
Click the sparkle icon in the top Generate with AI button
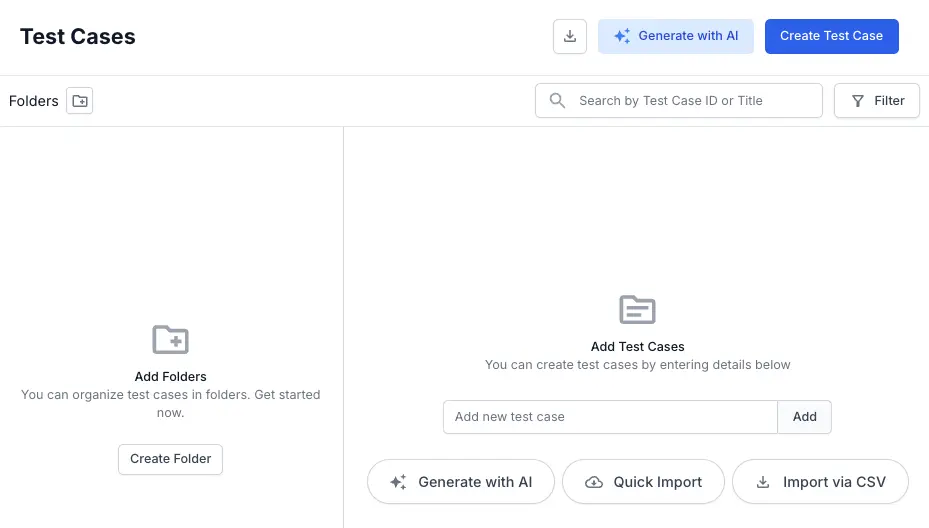622,36
